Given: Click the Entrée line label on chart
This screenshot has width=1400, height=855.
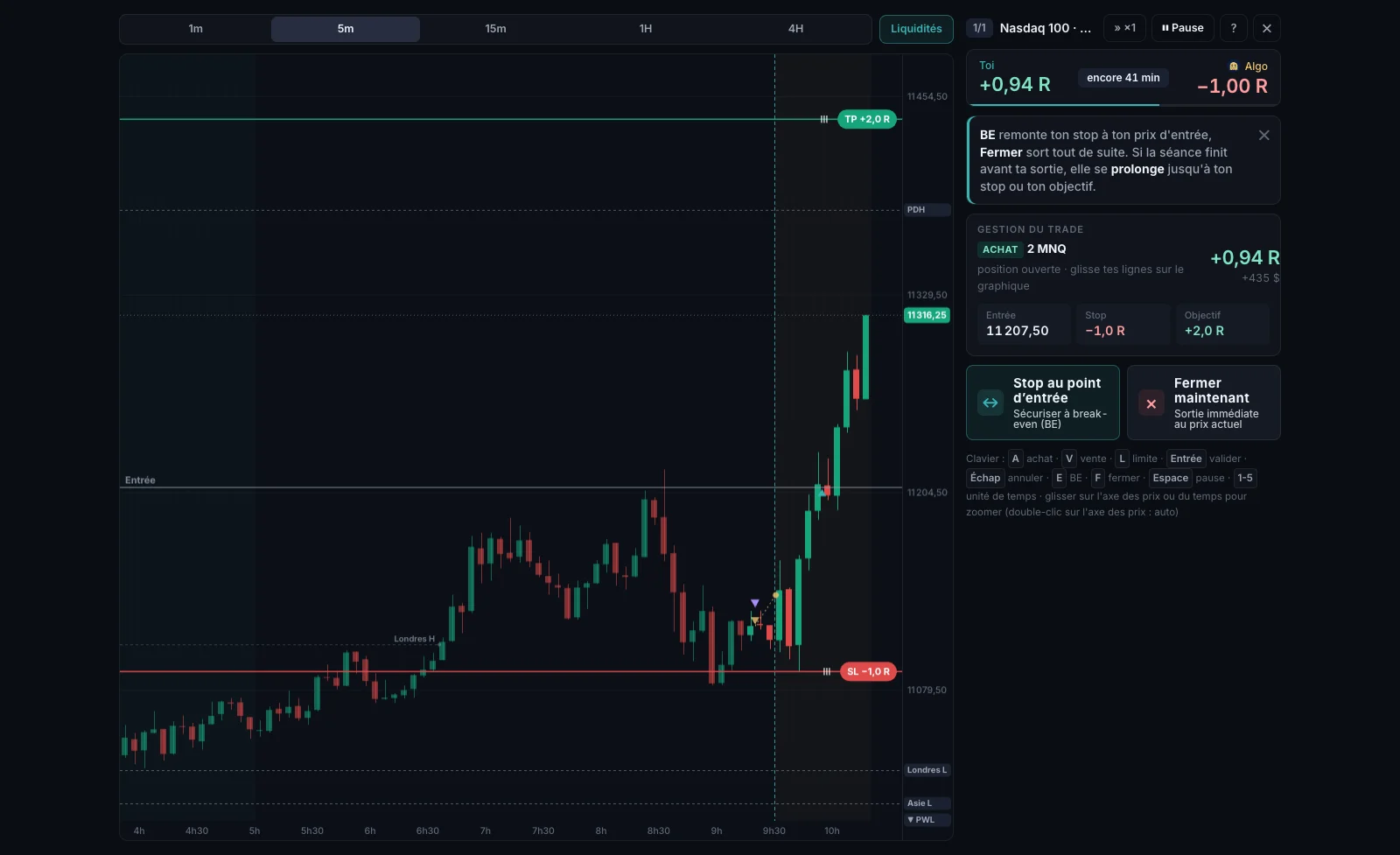Looking at the screenshot, I should click(140, 480).
